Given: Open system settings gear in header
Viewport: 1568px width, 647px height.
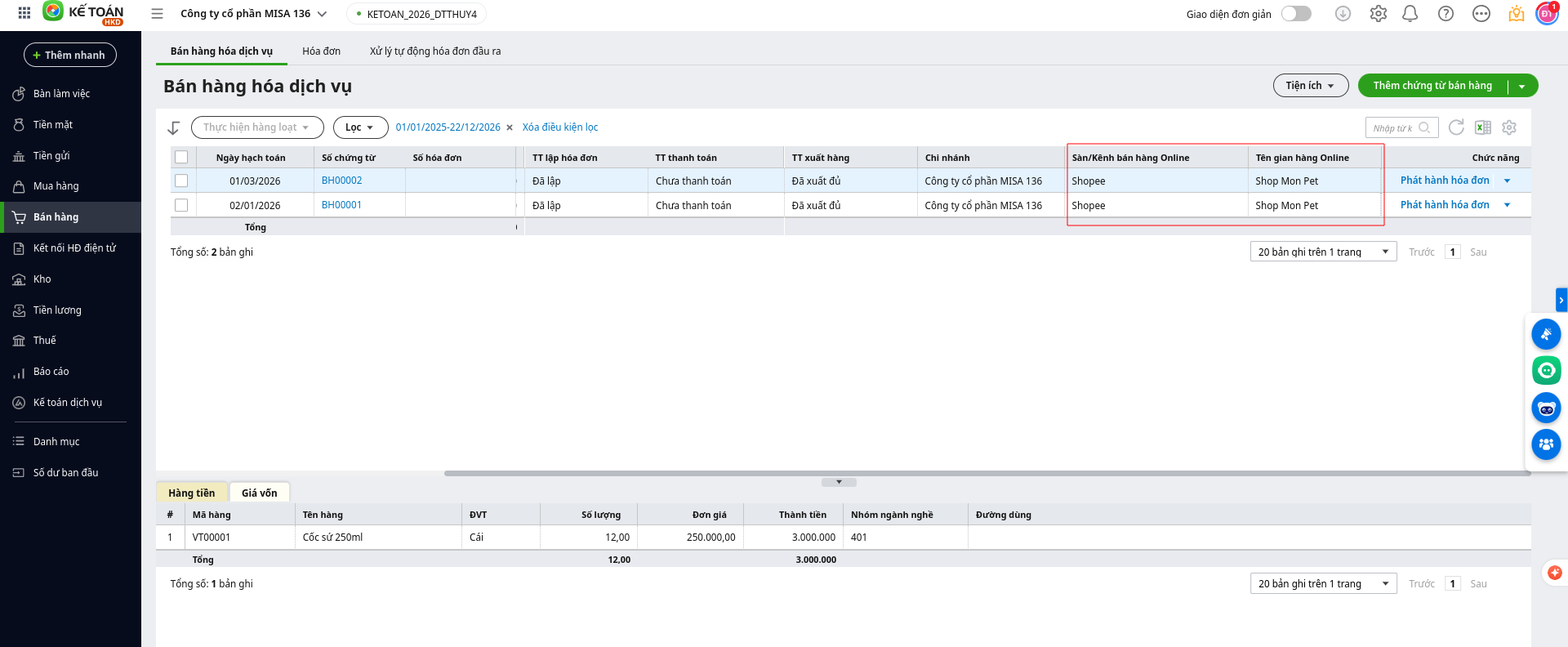Looking at the screenshot, I should [x=1379, y=14].
